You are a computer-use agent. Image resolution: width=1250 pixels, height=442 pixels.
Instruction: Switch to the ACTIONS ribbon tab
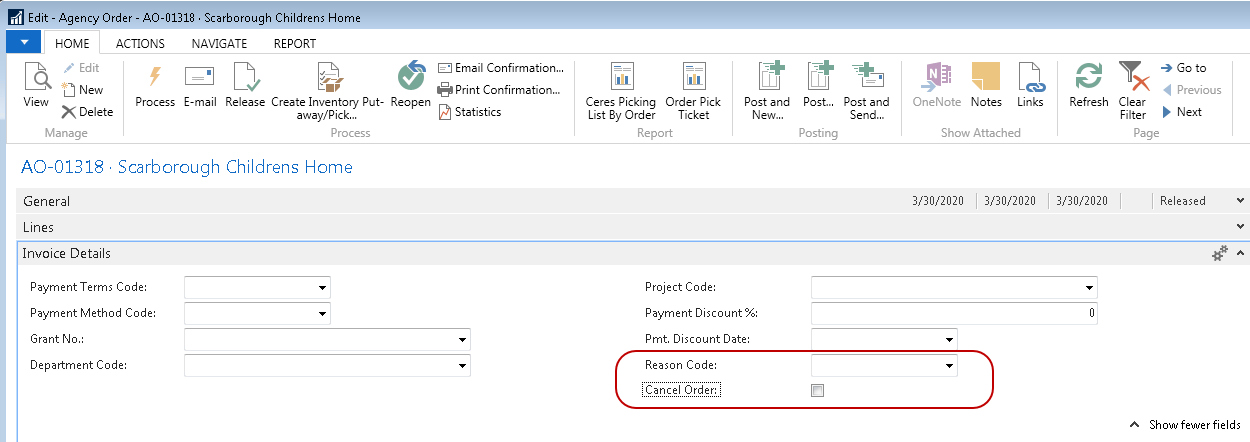click(140, 43)
